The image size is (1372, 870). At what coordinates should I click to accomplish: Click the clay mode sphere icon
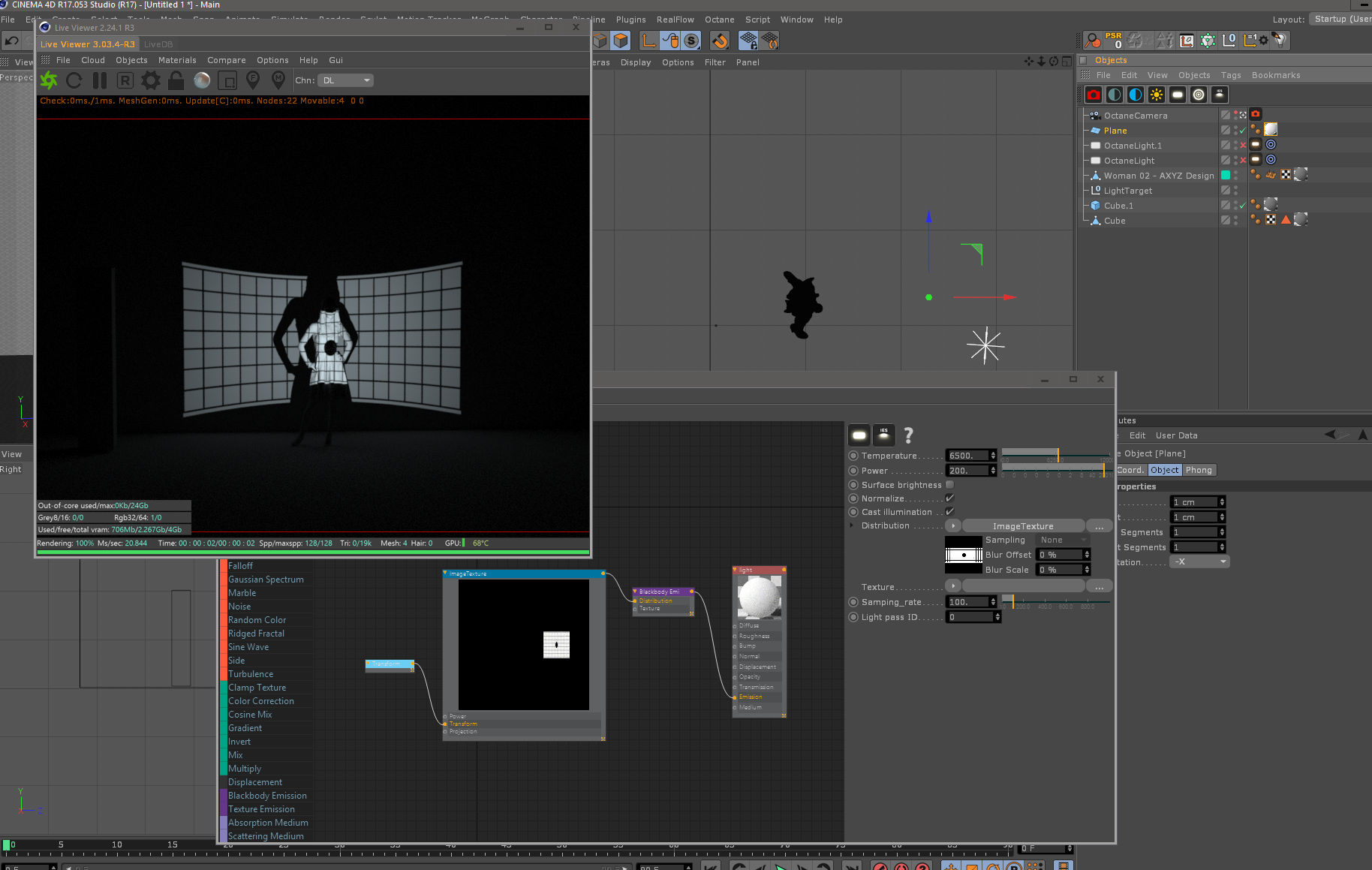click(202, 80)
